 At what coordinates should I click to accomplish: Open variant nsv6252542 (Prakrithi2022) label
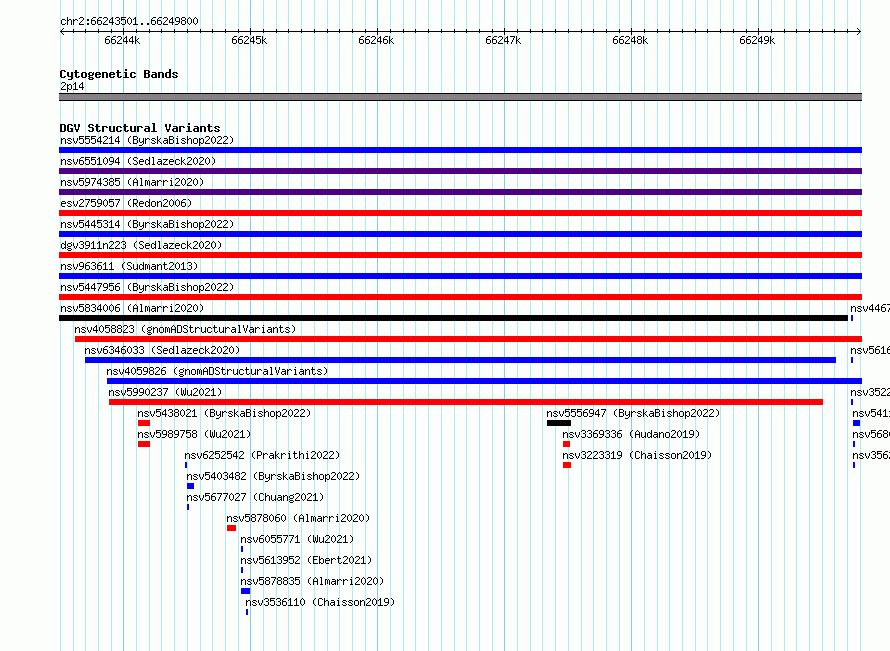(x=262, y=455)
